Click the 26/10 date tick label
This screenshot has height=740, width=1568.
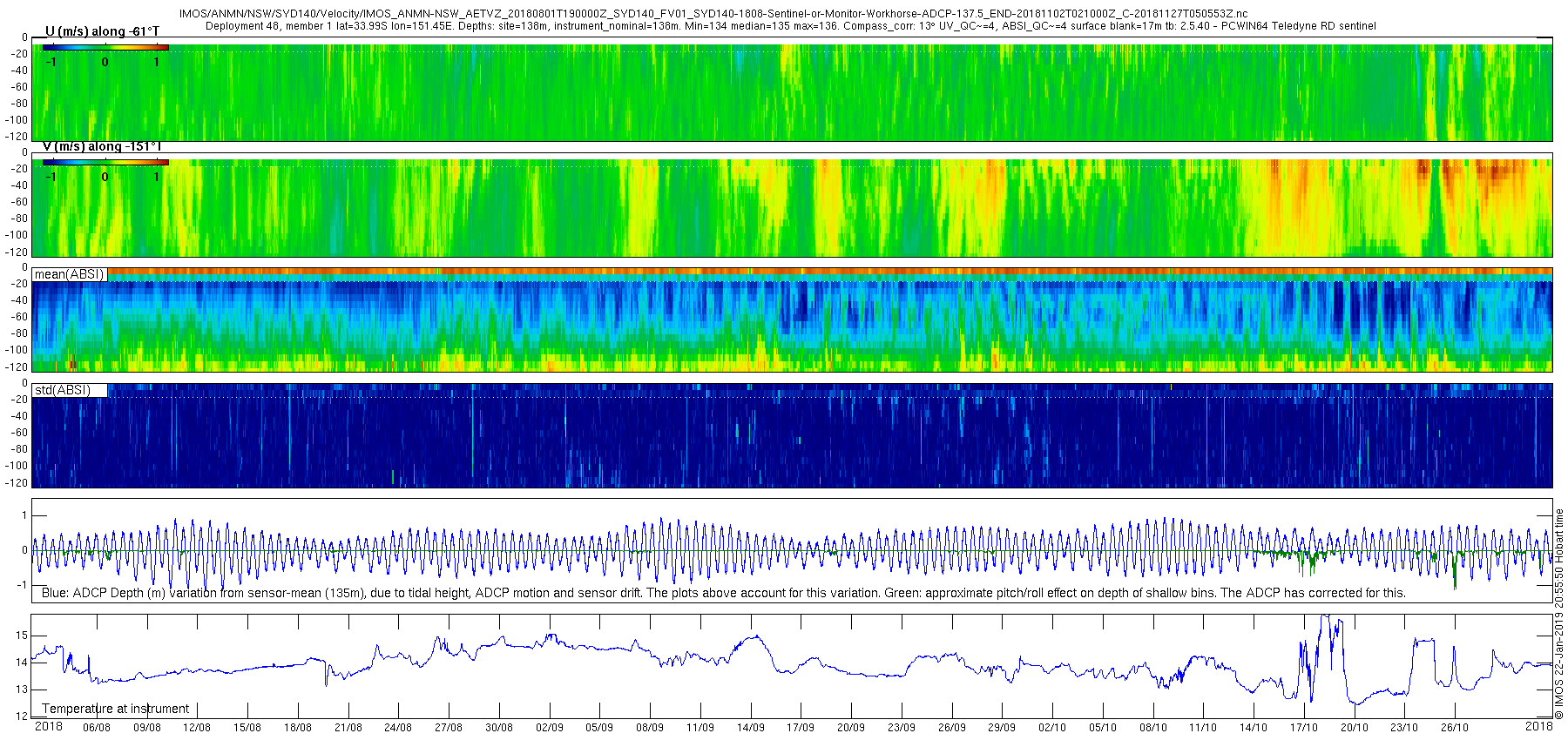click(1454, 727)
